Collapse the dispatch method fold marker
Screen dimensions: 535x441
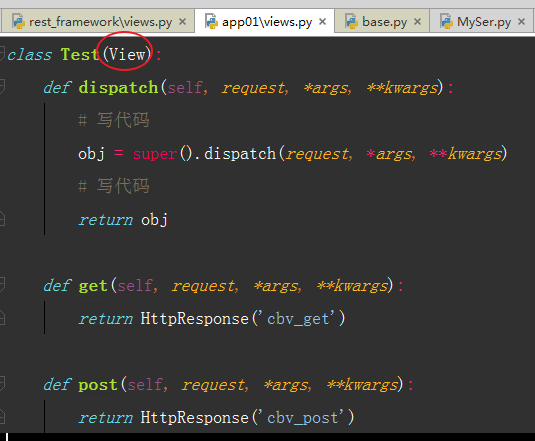(2, 86)
